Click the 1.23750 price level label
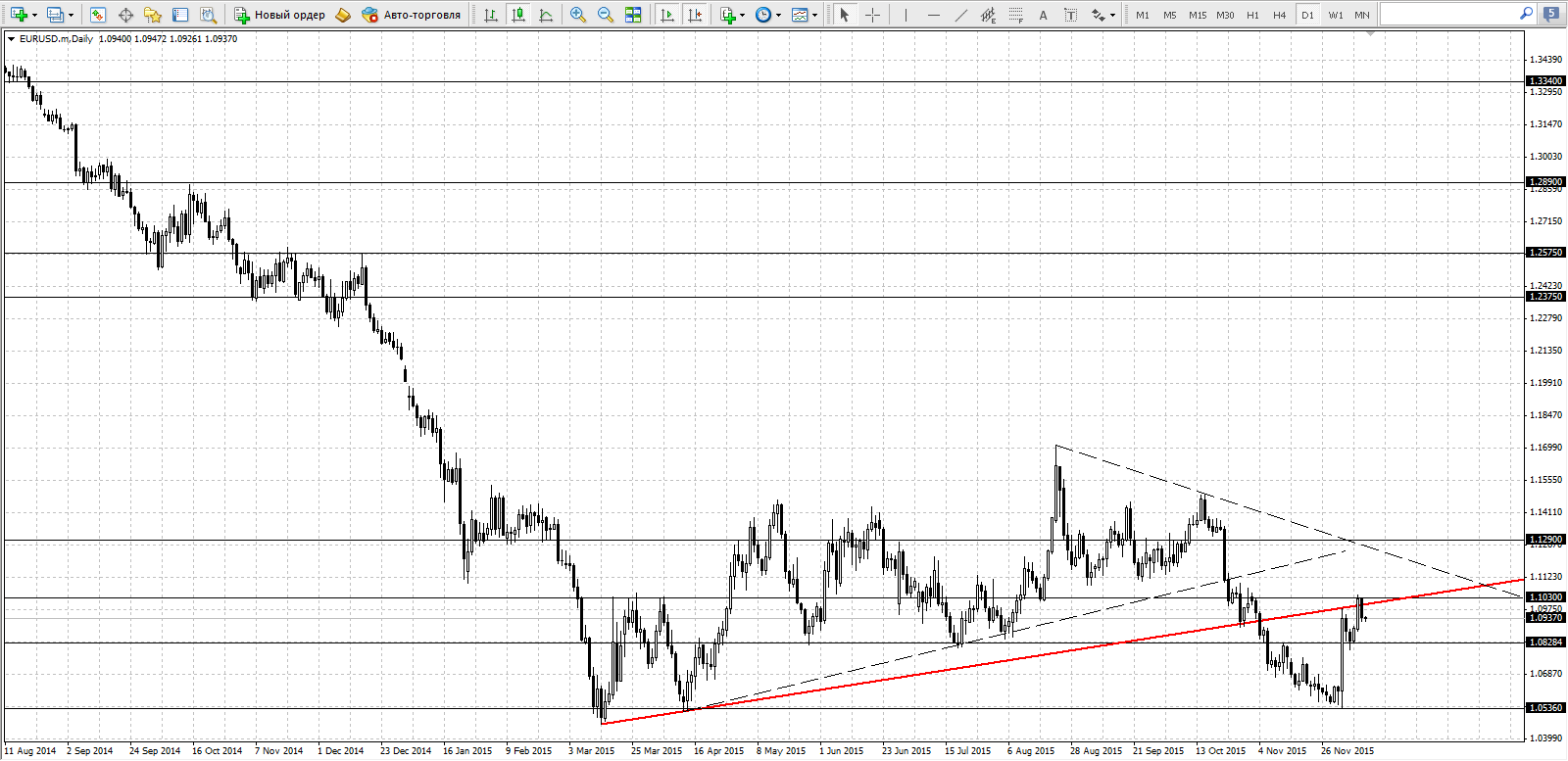The image size is (1568, 761). point(1546,297)
